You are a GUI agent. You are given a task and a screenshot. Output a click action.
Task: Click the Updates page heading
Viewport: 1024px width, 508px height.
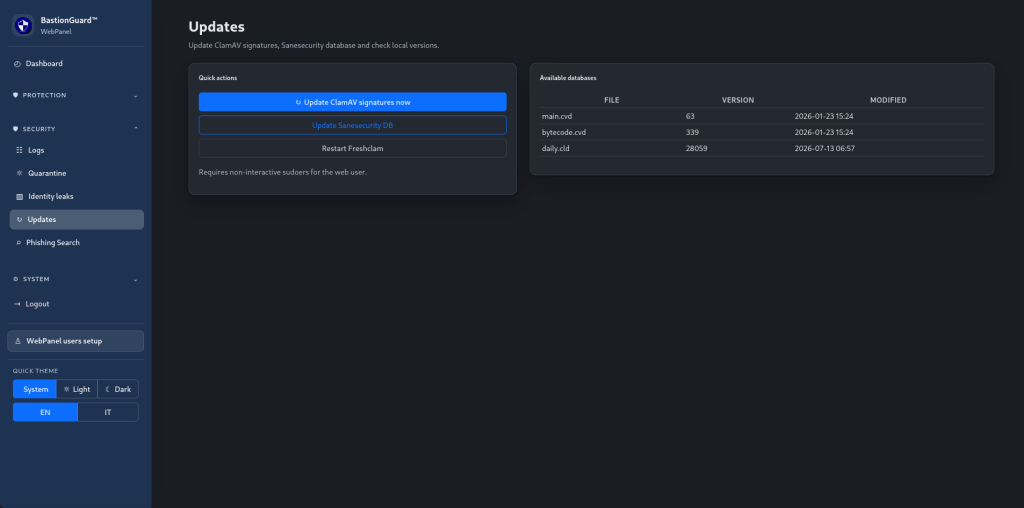(216, 27)
